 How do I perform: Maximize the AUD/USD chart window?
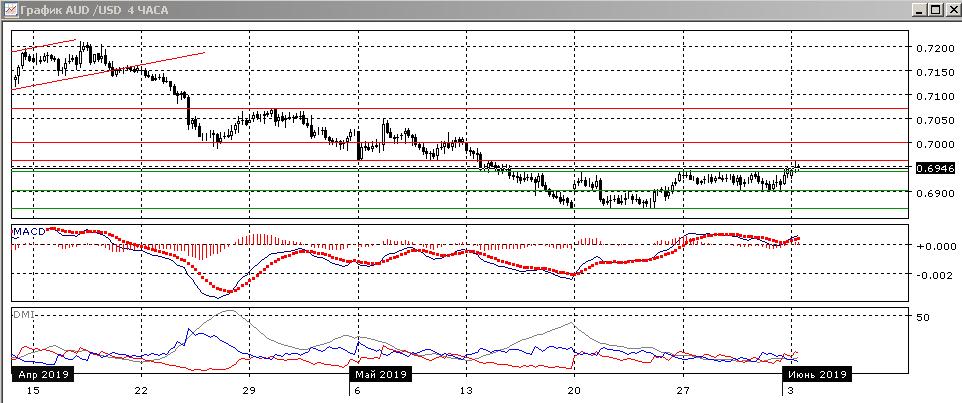coord(935,9)
